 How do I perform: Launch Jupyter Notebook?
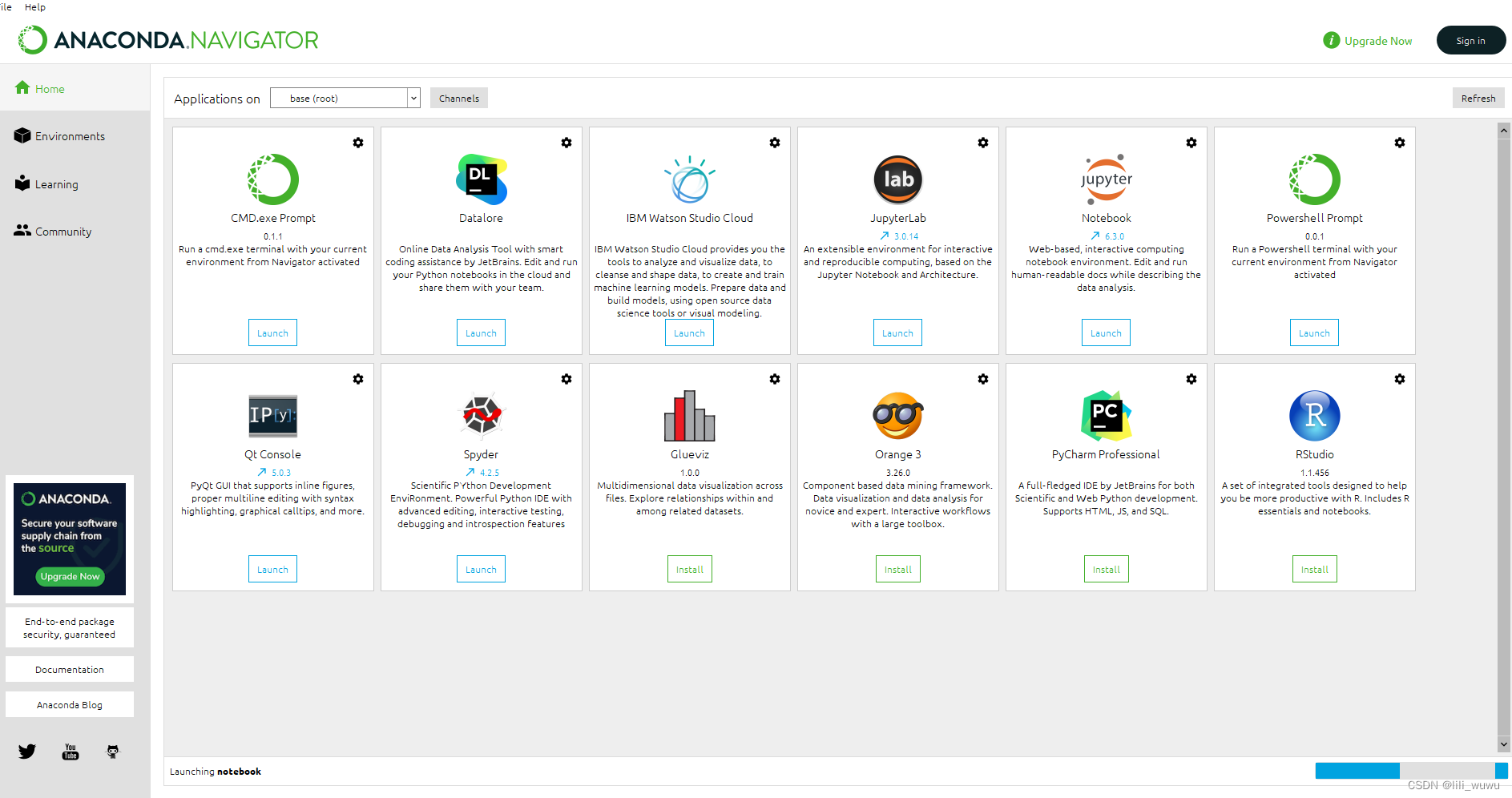[1107, 332]
